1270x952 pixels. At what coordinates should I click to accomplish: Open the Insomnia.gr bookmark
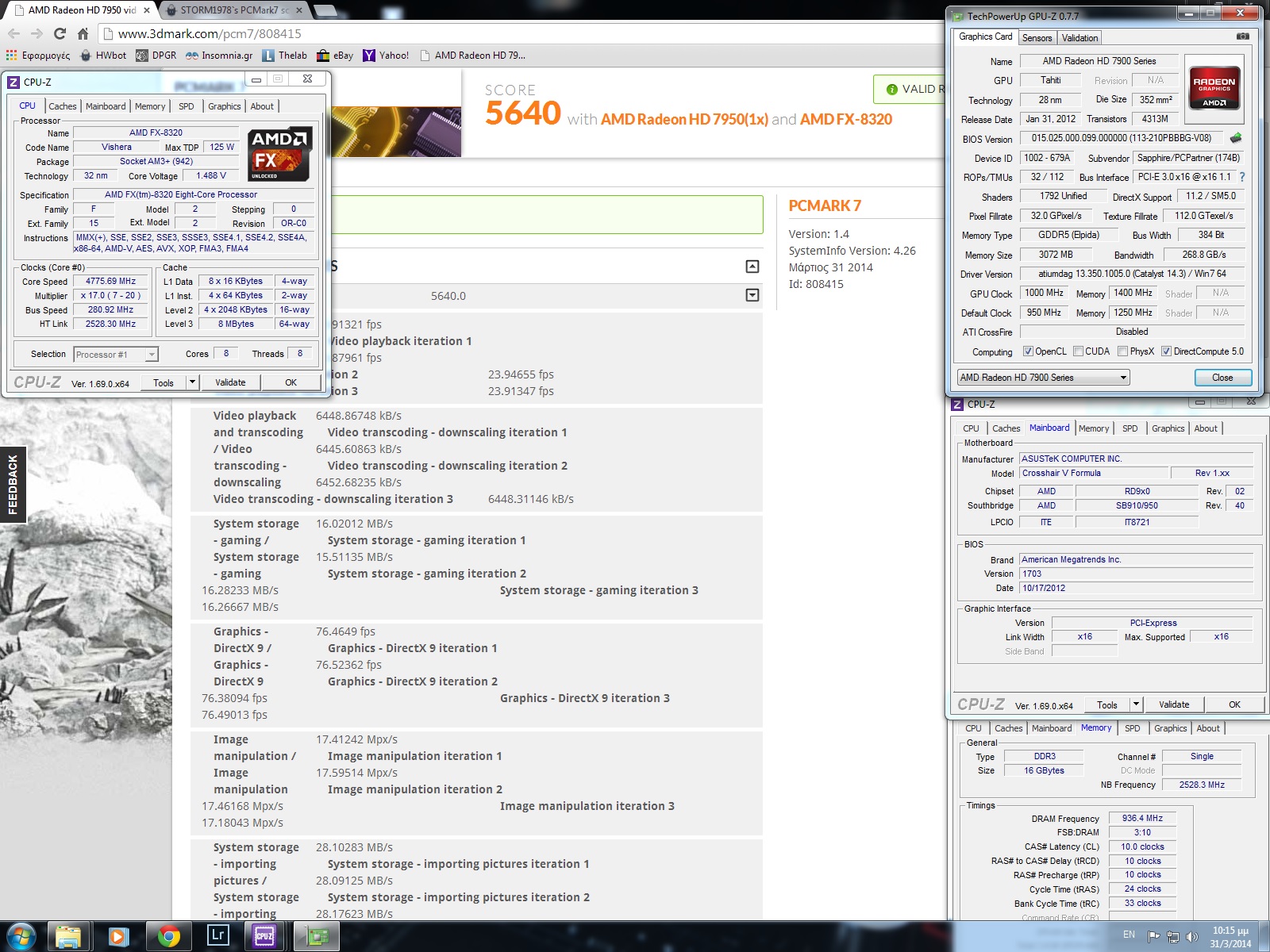[219, 56]
